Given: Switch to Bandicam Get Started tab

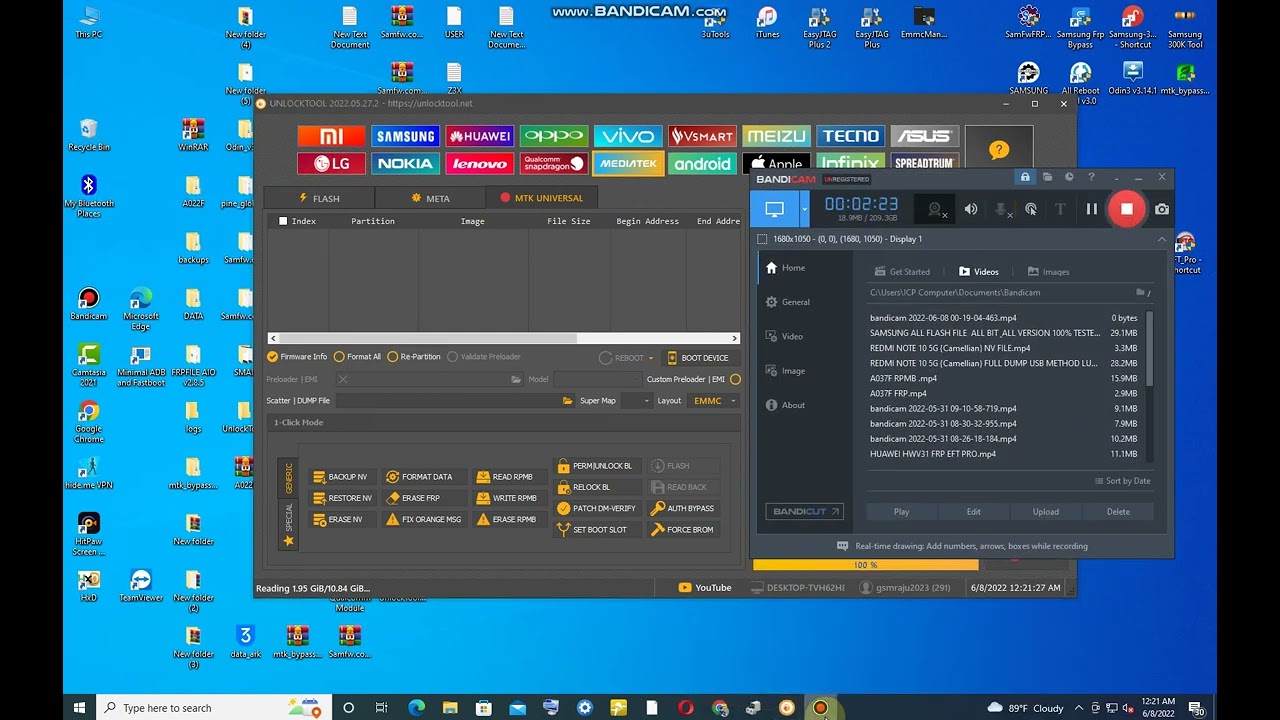Looking at the screenshot, I should click(x=902, y=272).
